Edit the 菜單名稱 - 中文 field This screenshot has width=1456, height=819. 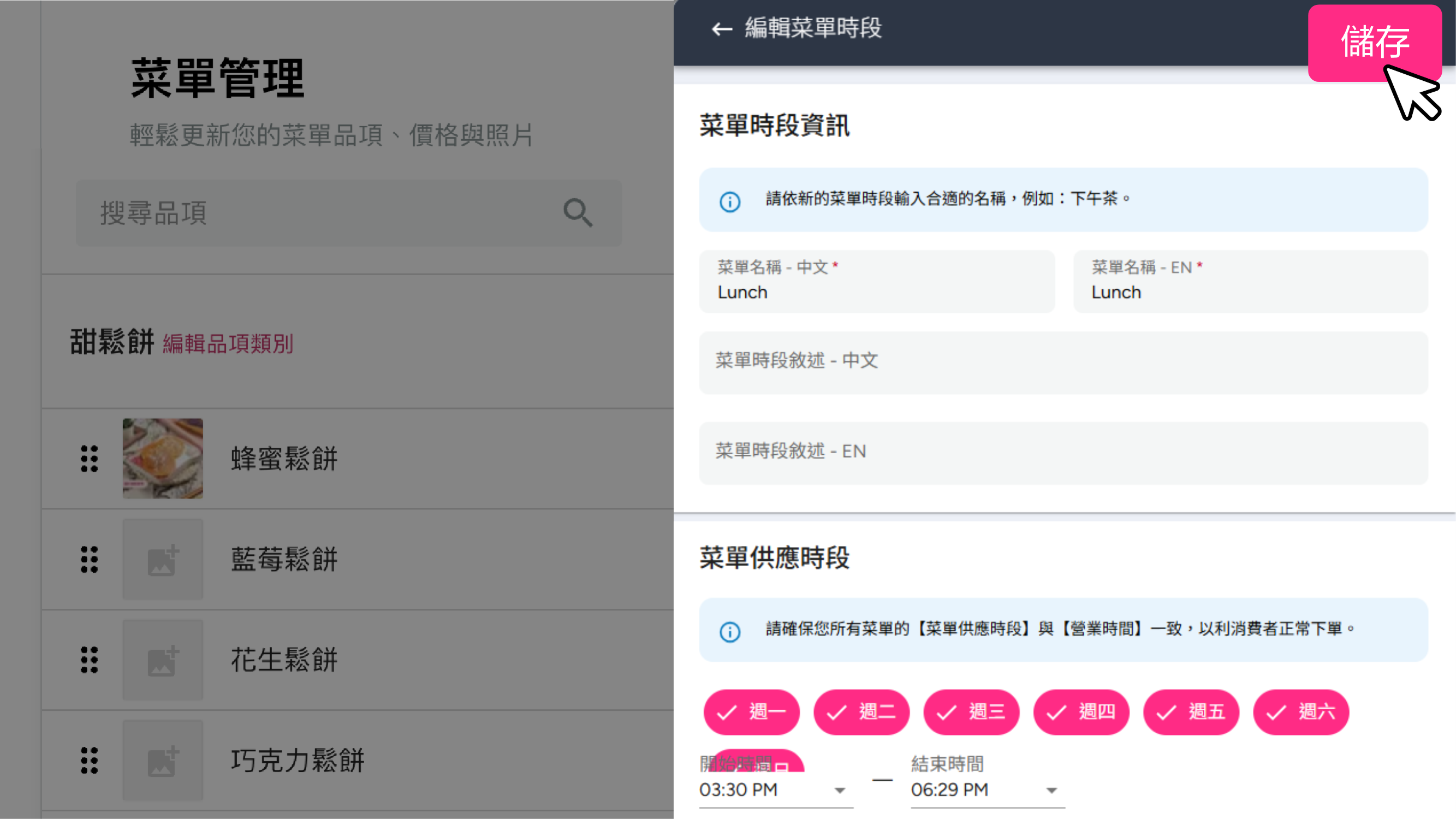pyautogui.click(x=877, y=281)
